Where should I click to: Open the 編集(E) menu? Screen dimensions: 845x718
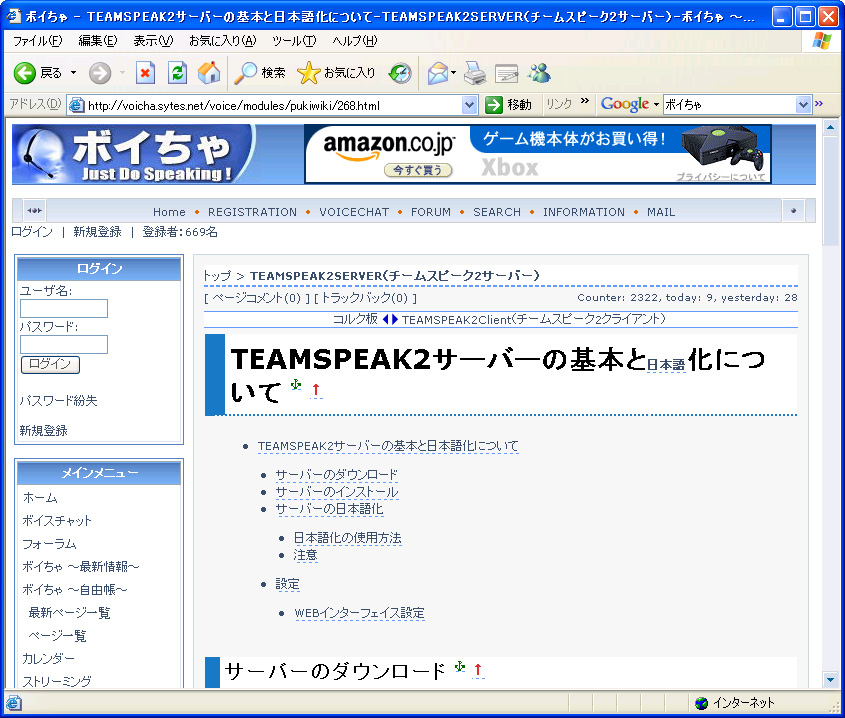98,41
